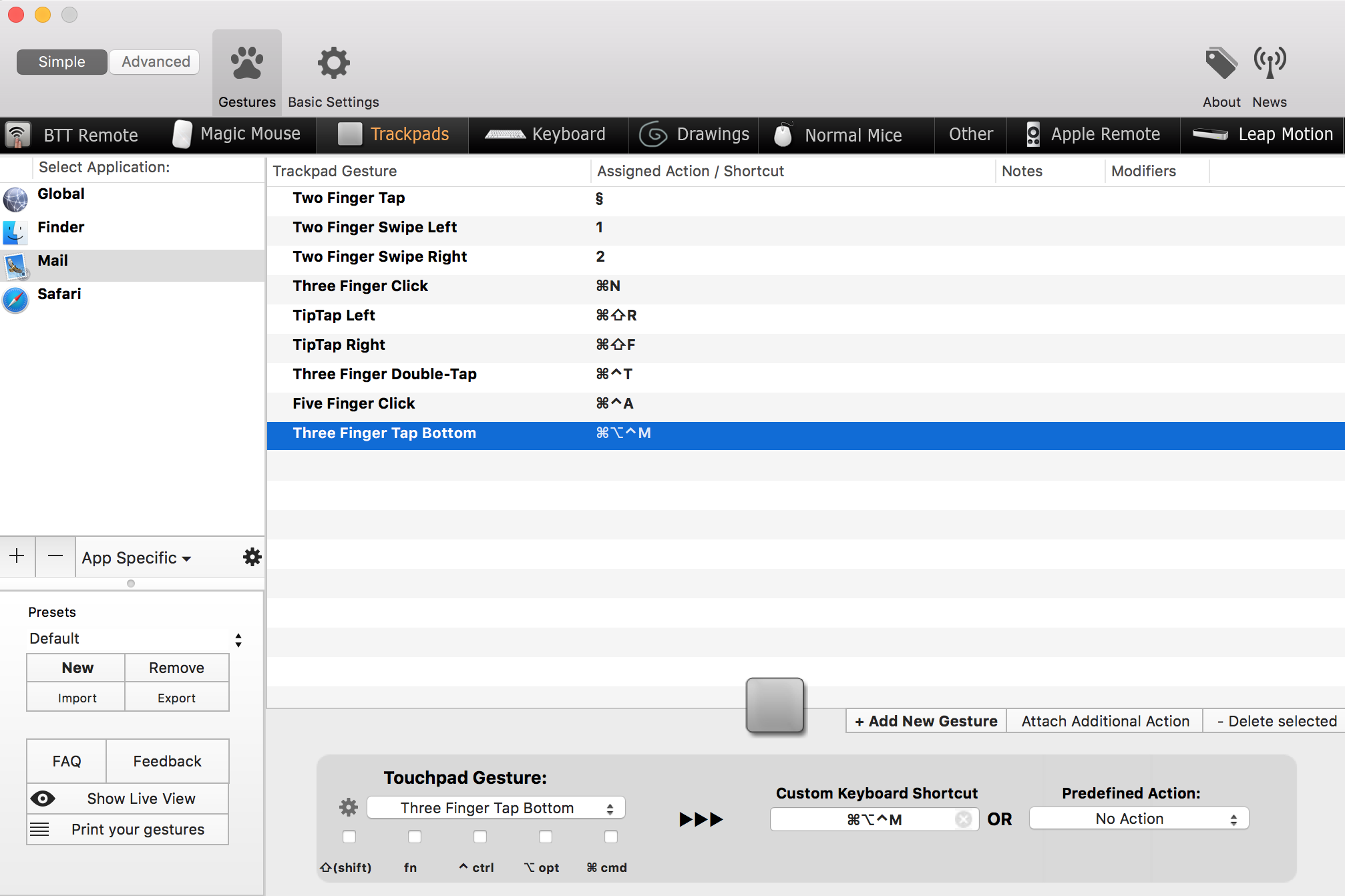Screen dimensions: 1345x896
Task: Select Normal Mice tab label
Action: [853, 135]
